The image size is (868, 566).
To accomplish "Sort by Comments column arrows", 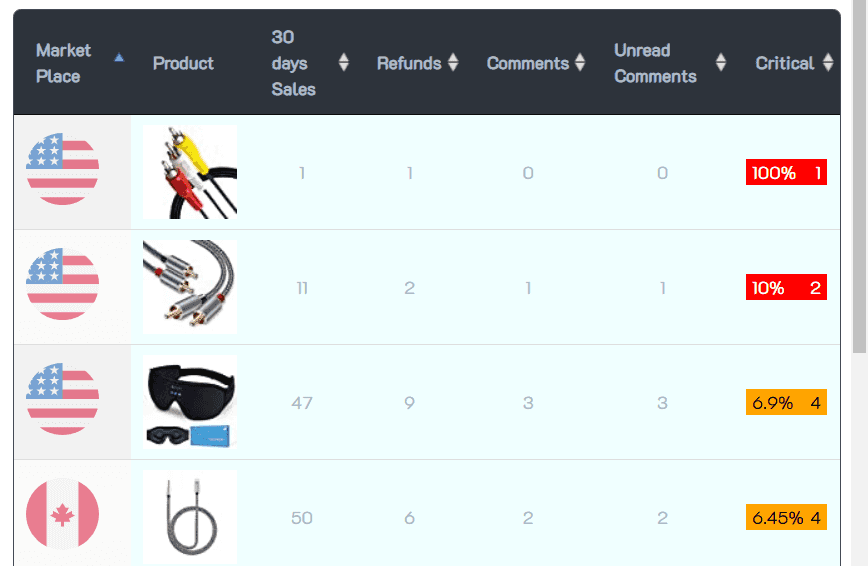I will pos(577,63).
